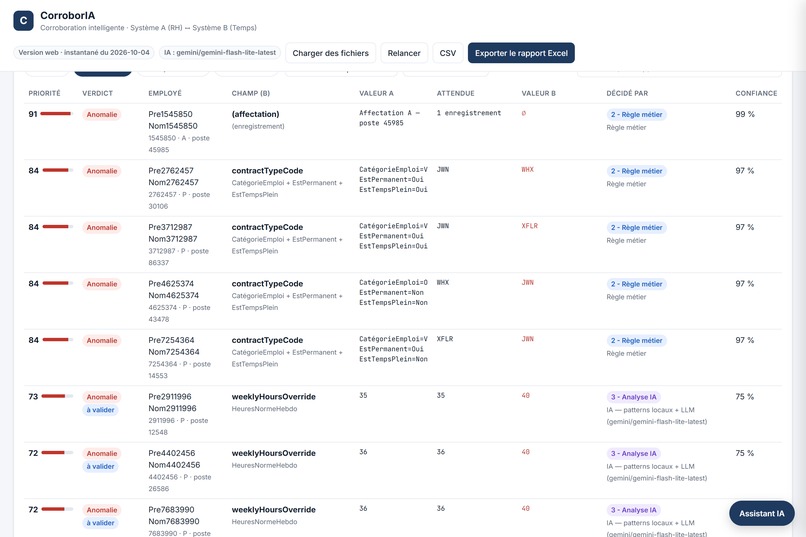Click employee name Pre4625374 Nom4625374
Viewport: 806px width, 537px height.
173,289
